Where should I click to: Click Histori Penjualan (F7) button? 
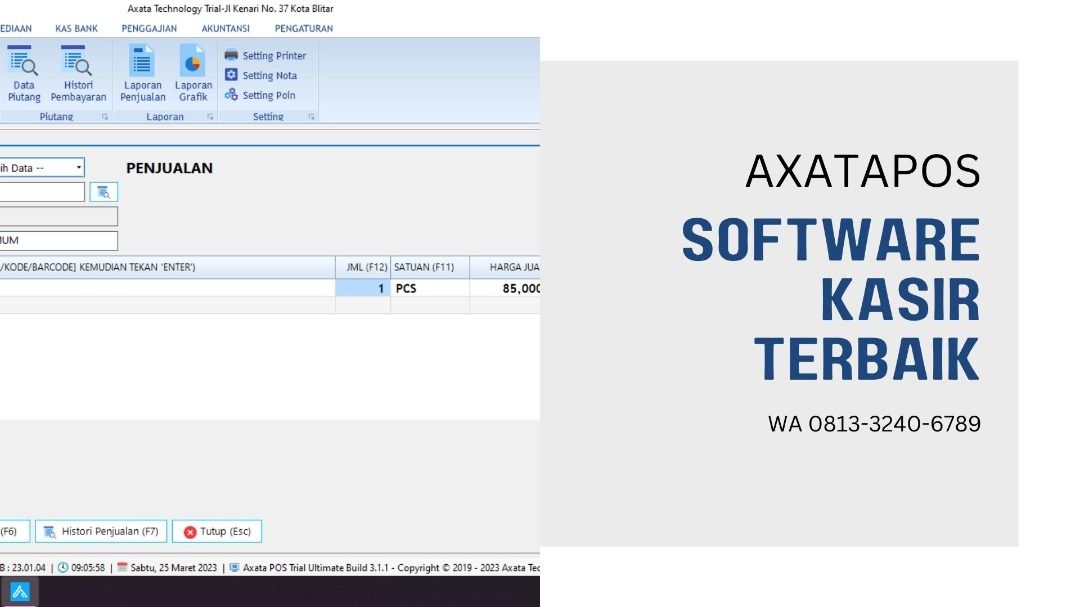(x=101, y=532)
